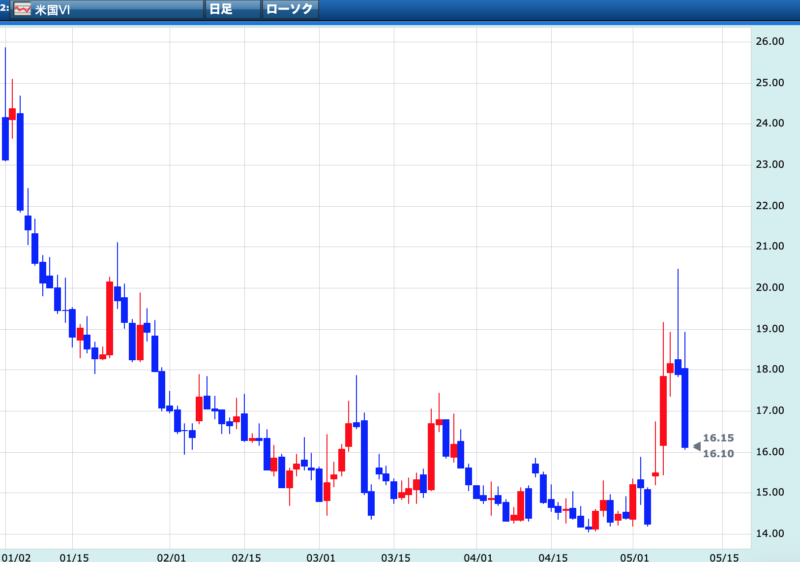Click the 15.00 price axis label
Screen dimensions: 800x562
770,493
